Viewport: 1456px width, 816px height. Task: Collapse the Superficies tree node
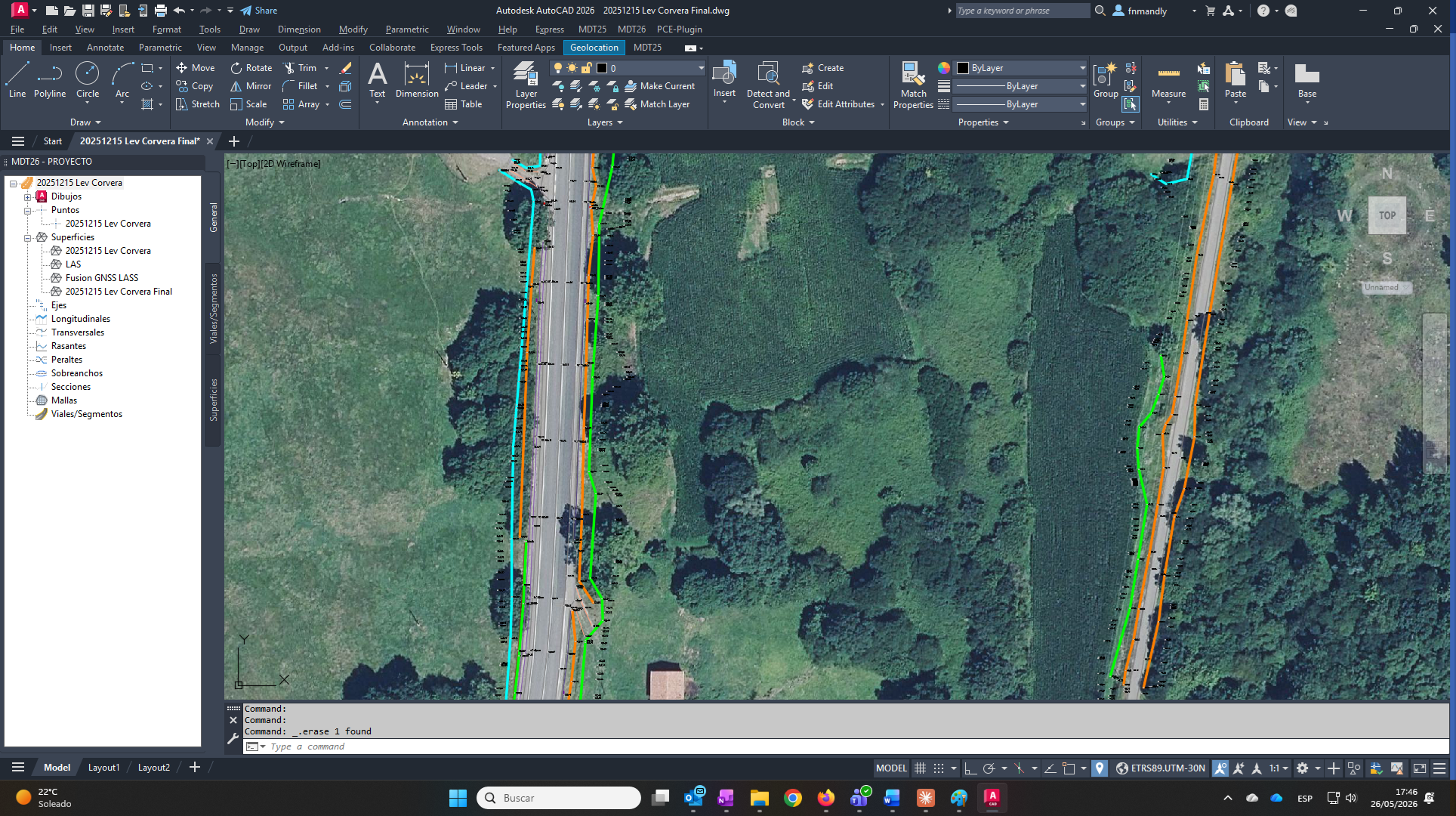click(x=28, y=237)
